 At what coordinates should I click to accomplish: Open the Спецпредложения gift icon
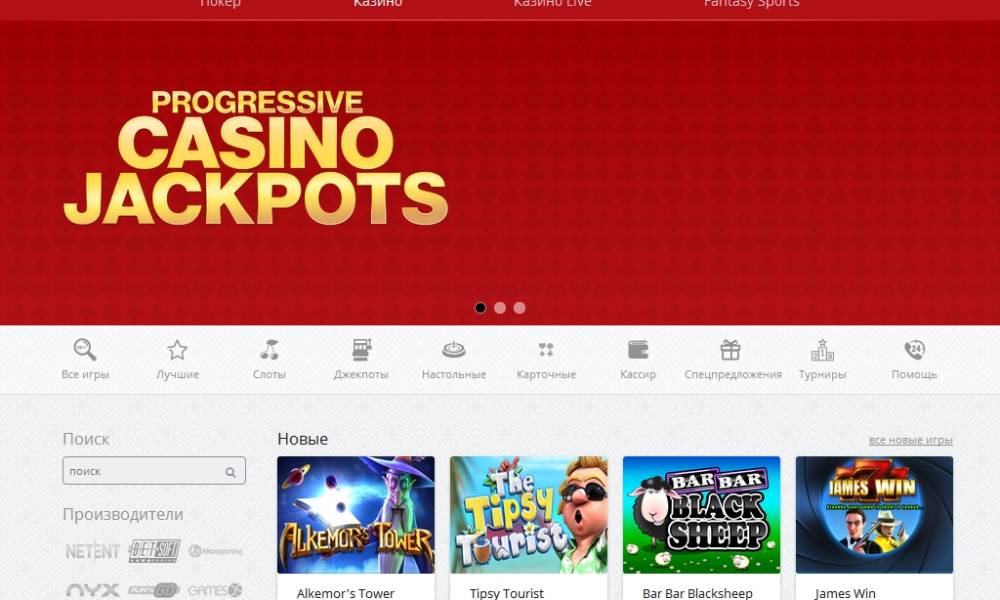(x=730, y=349)
